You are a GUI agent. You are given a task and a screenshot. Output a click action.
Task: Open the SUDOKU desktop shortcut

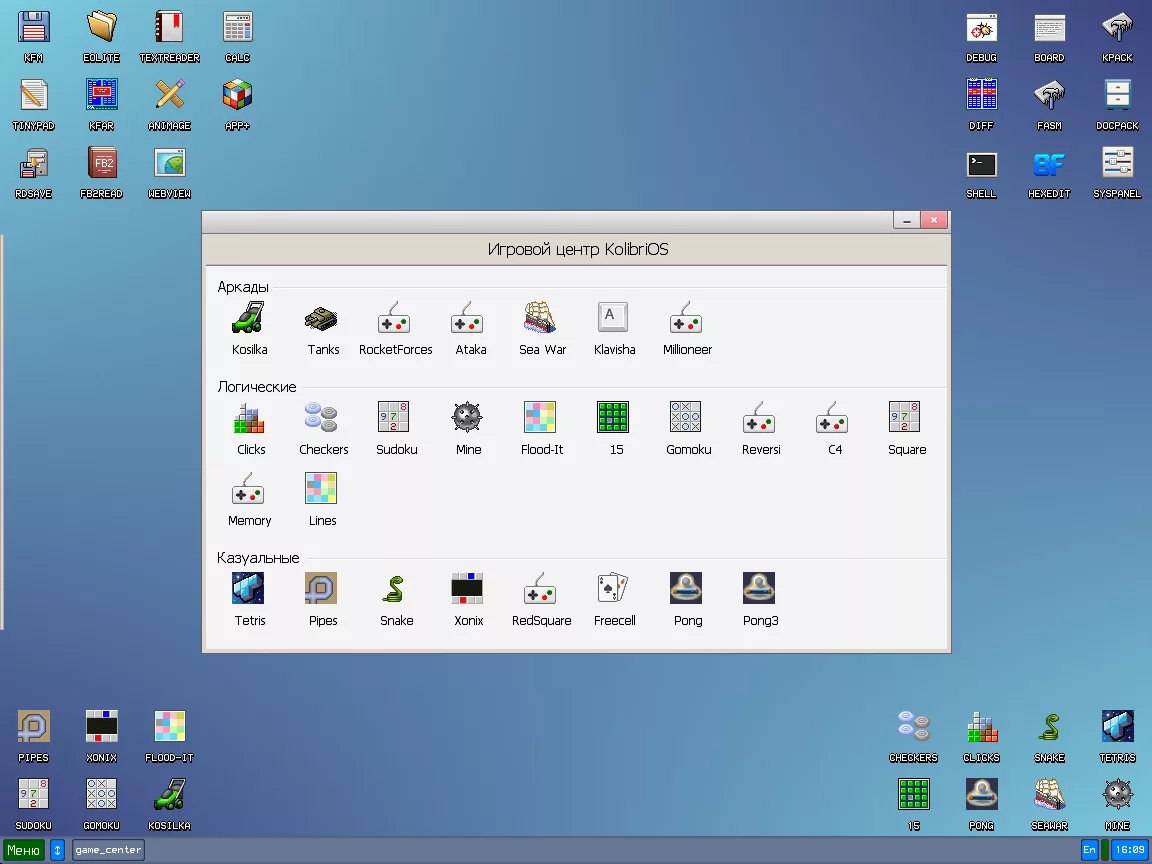coord(33,804)
